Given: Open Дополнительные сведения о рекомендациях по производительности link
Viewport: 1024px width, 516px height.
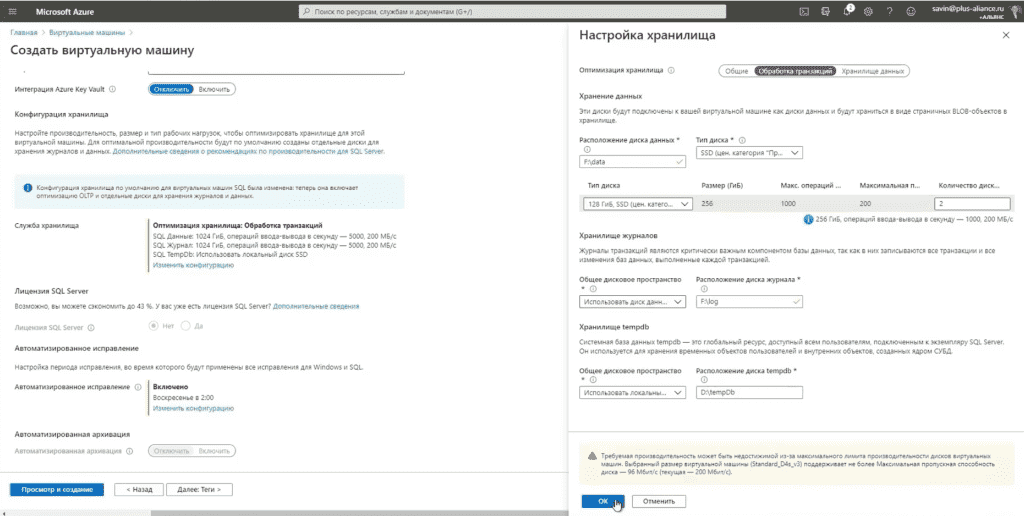Looking at the screenshot, I should pos(248,151).
